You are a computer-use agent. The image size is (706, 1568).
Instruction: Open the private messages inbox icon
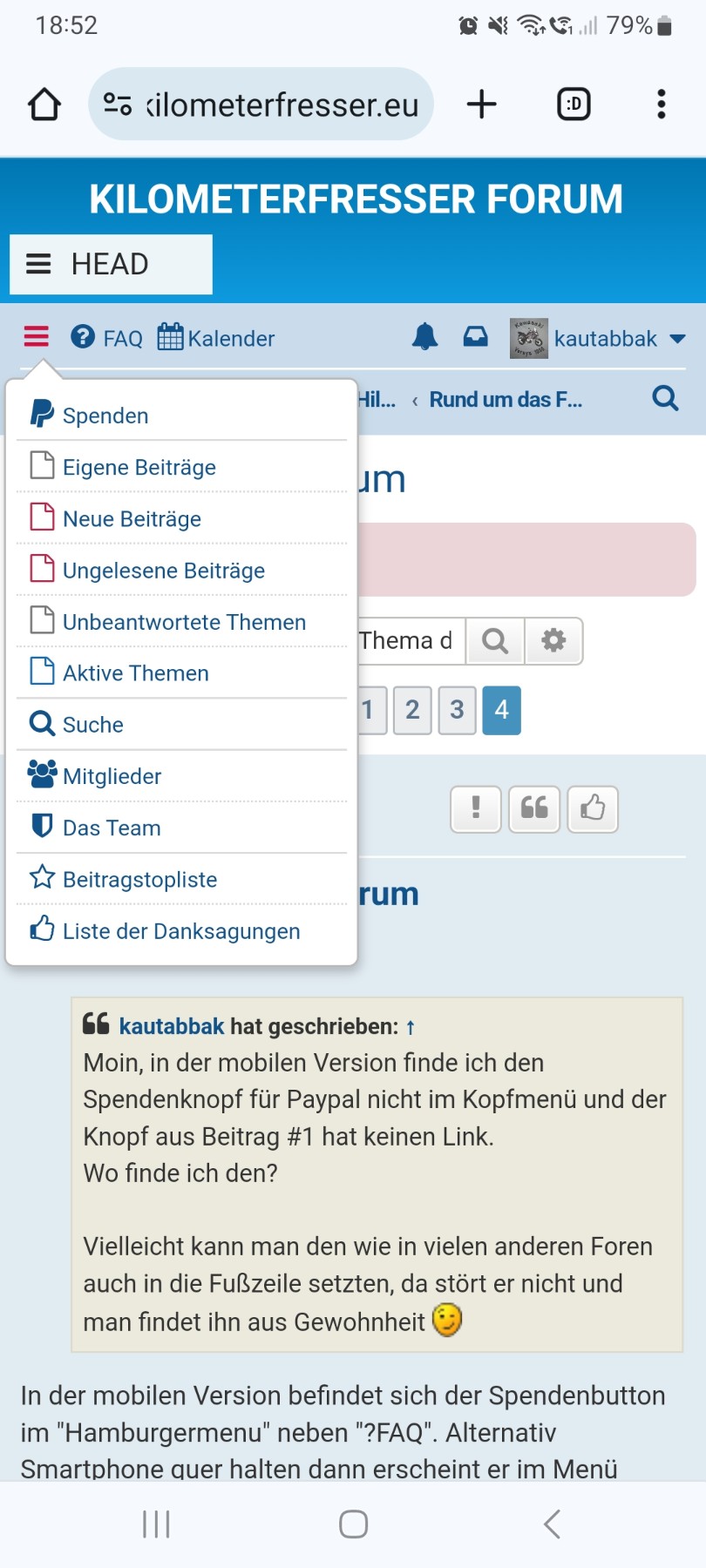[x=475, y=337]
